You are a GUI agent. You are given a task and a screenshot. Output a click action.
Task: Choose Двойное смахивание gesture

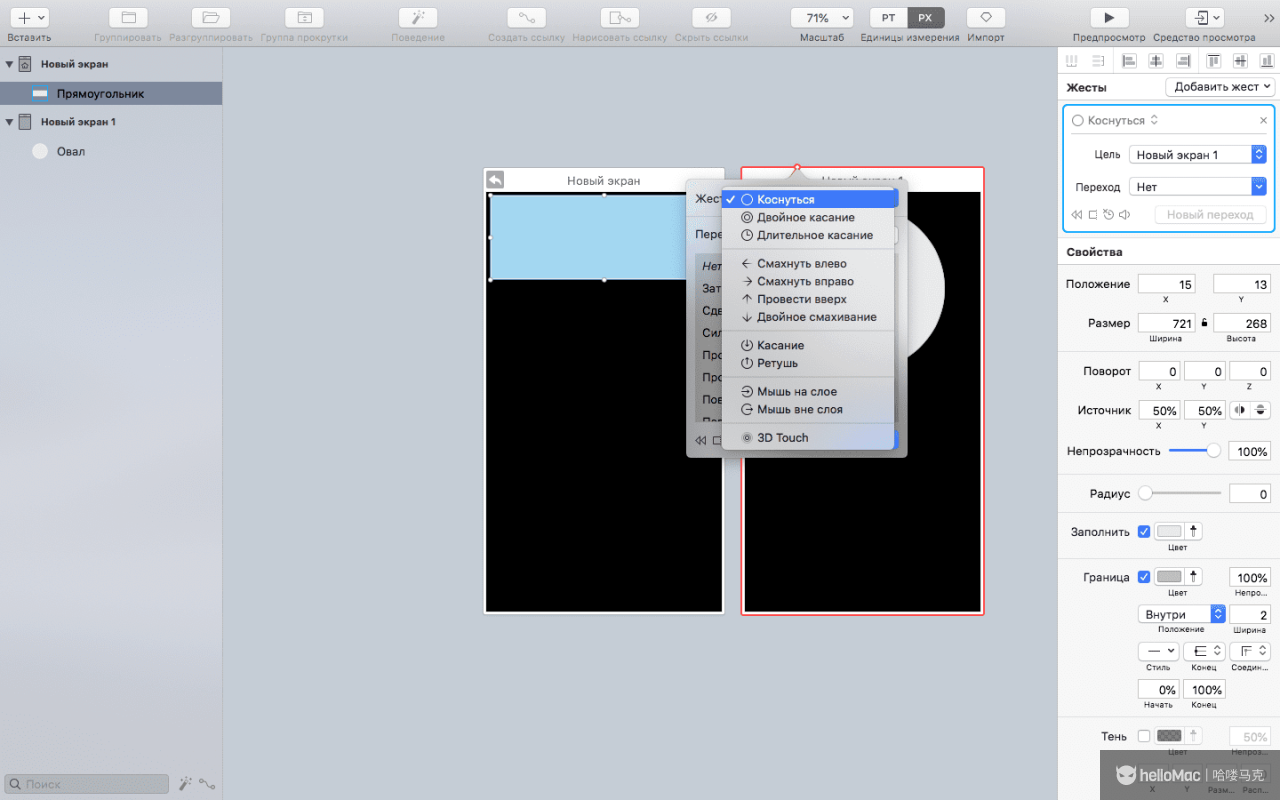(809, 317)
